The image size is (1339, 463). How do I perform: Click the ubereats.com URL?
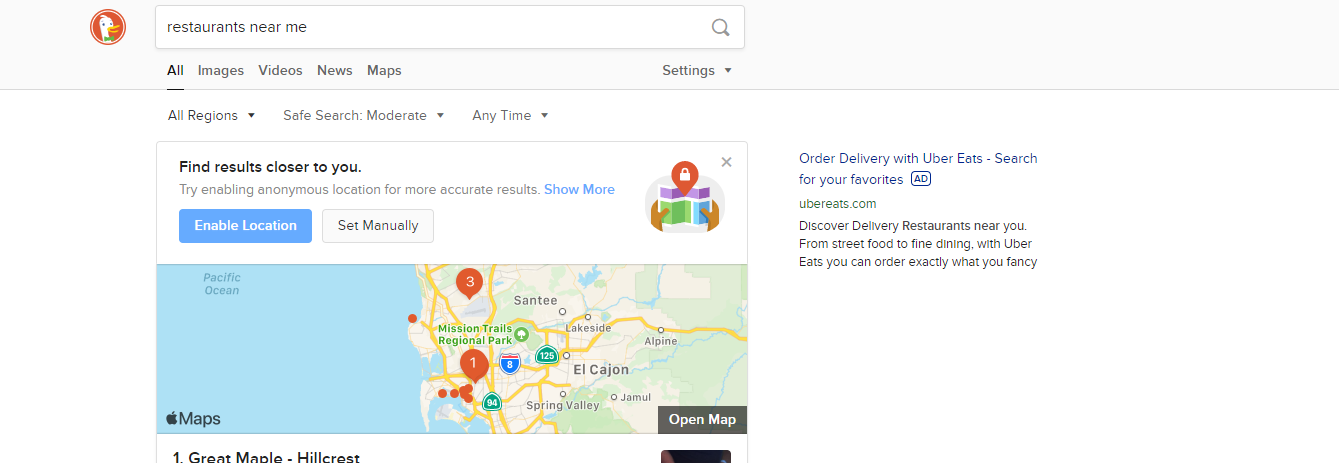[x=838, y=204]
